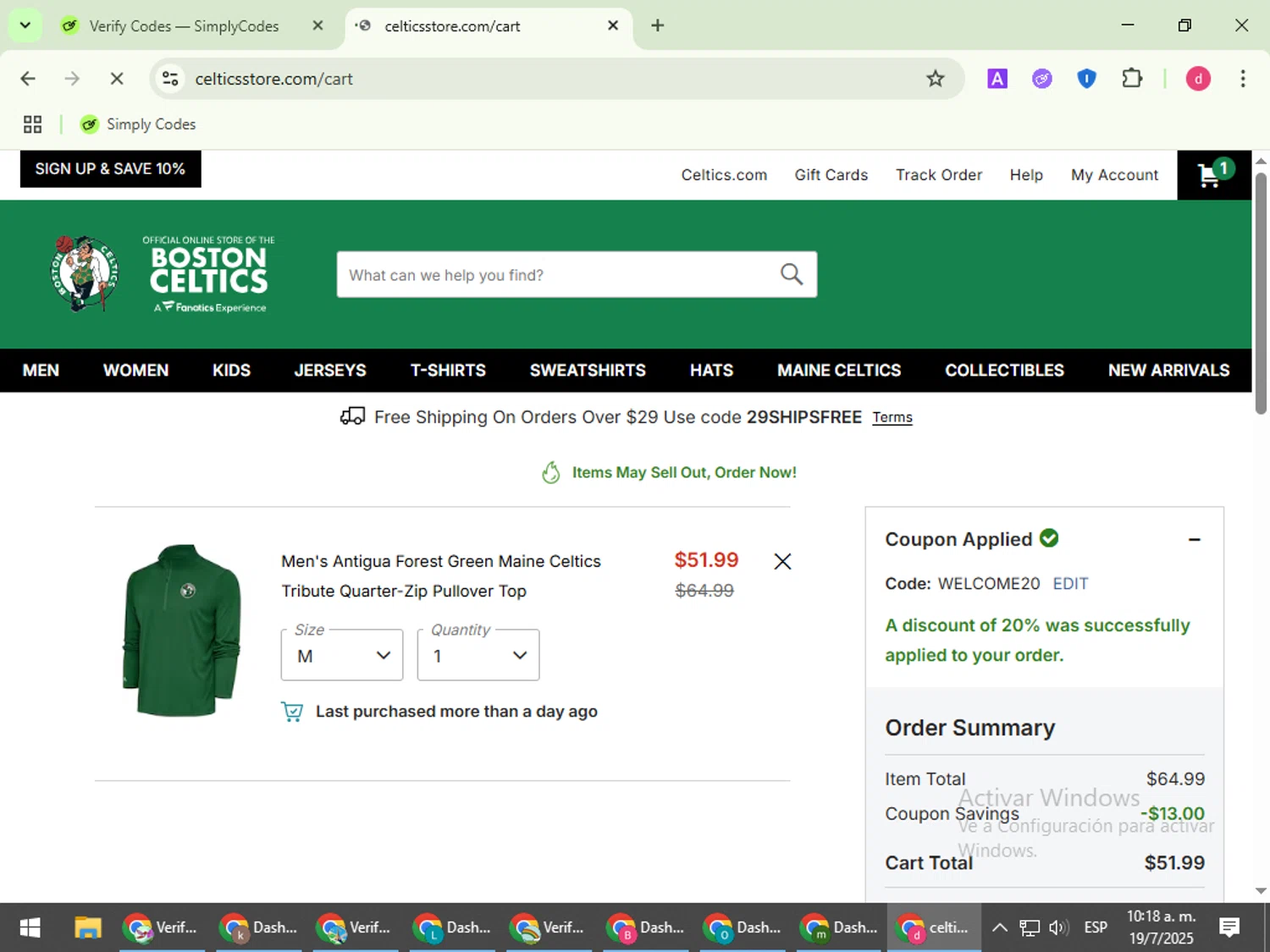Viewport: 1270px width, 952px height.
Task: Add a new browser tab
Action: (657, 25)
